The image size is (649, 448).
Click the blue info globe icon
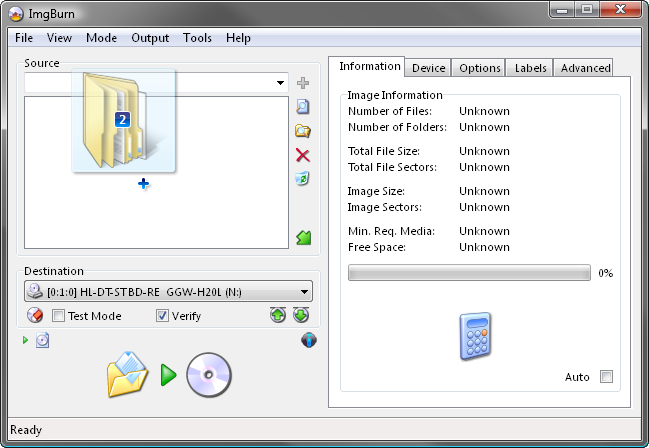click(309, 340)
